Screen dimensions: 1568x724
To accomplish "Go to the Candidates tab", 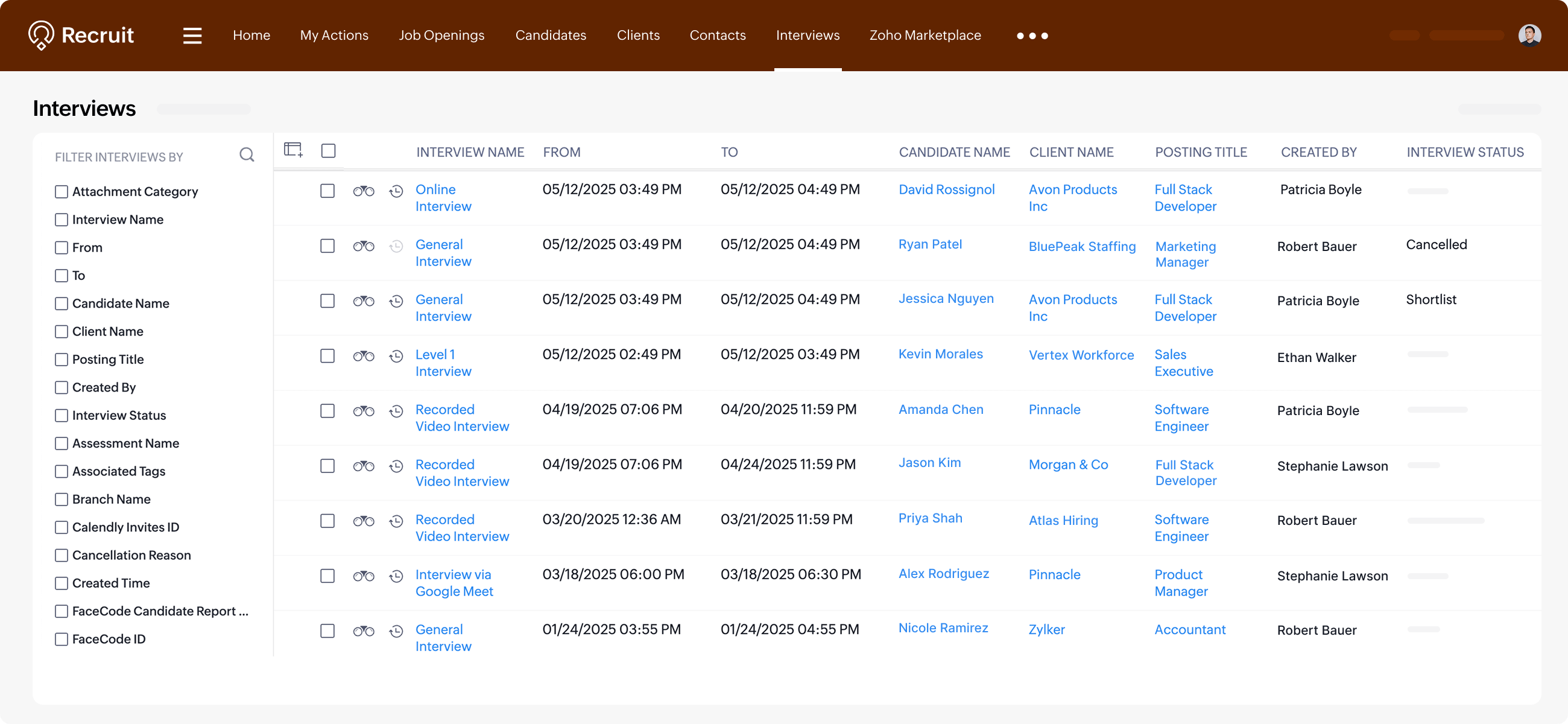I will [x=550, y=36].
